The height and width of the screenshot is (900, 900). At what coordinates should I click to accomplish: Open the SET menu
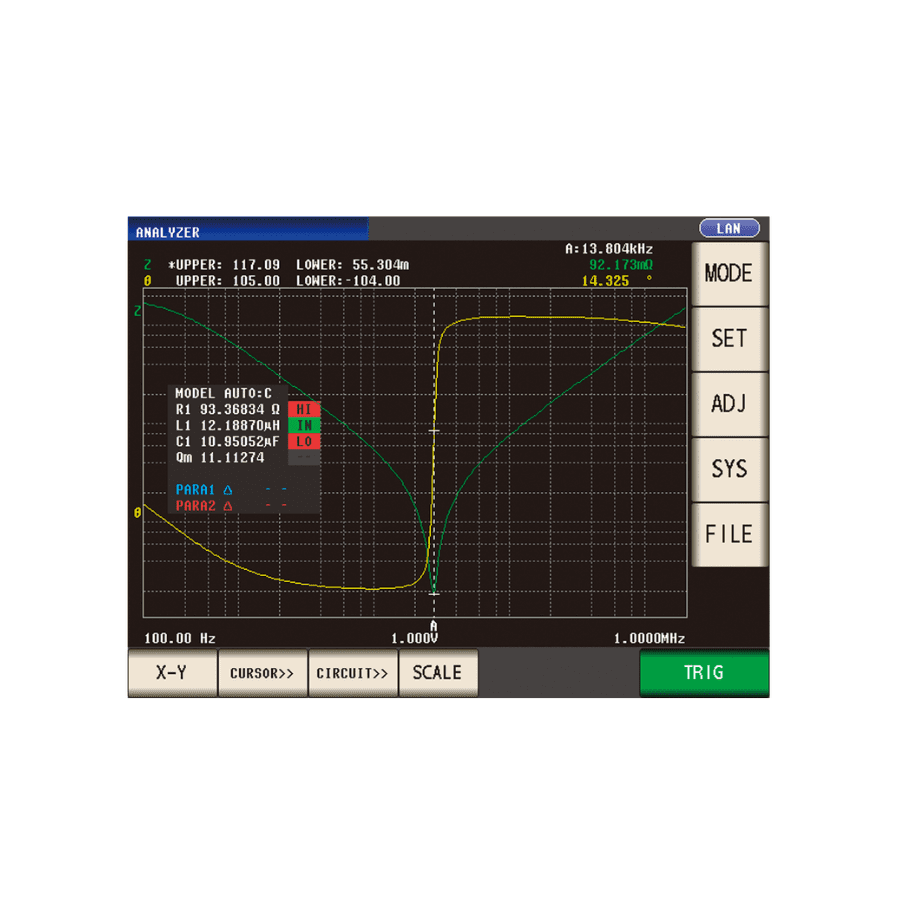729,339
